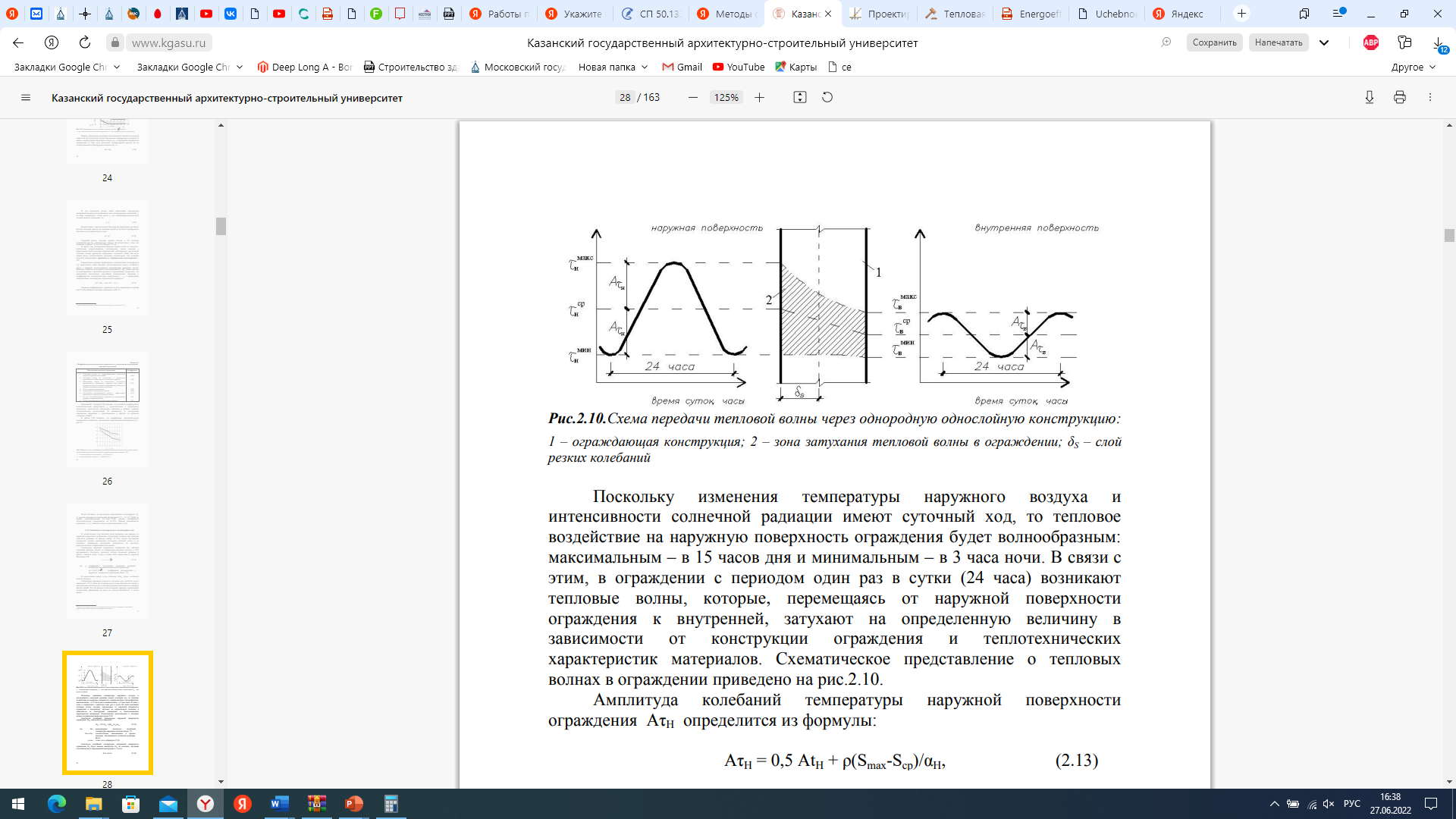The height and width of the screenshot is (819, 1456).
Task: Open the pinned green F tab
Action: tap(376, 14)
